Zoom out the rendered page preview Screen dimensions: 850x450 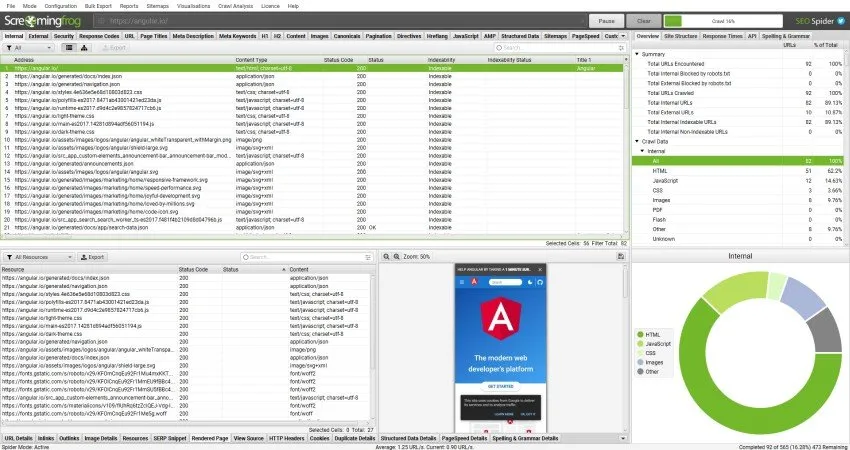(385, 257)
